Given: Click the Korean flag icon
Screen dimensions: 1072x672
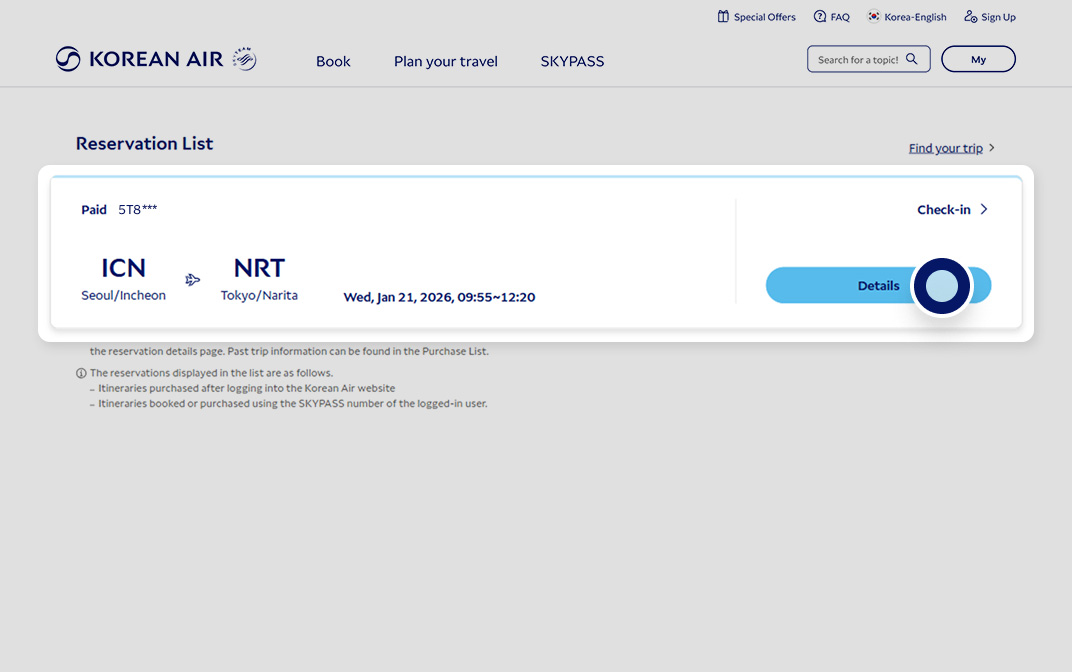Looking at the screenshot, I should (x=874, y=17).
